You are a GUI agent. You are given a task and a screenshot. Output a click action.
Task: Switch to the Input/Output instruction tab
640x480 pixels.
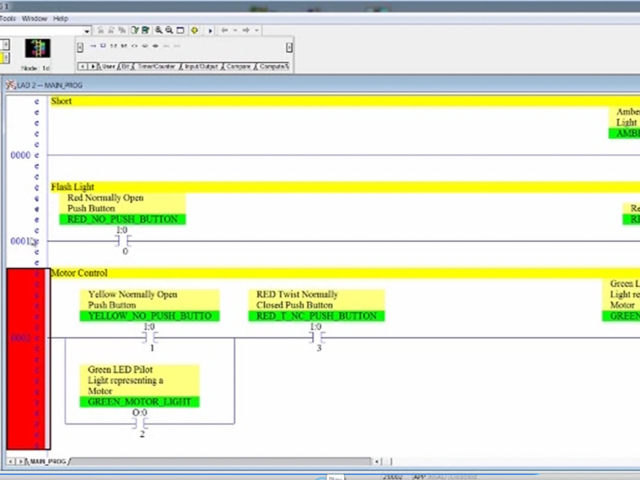coord(201,66)
